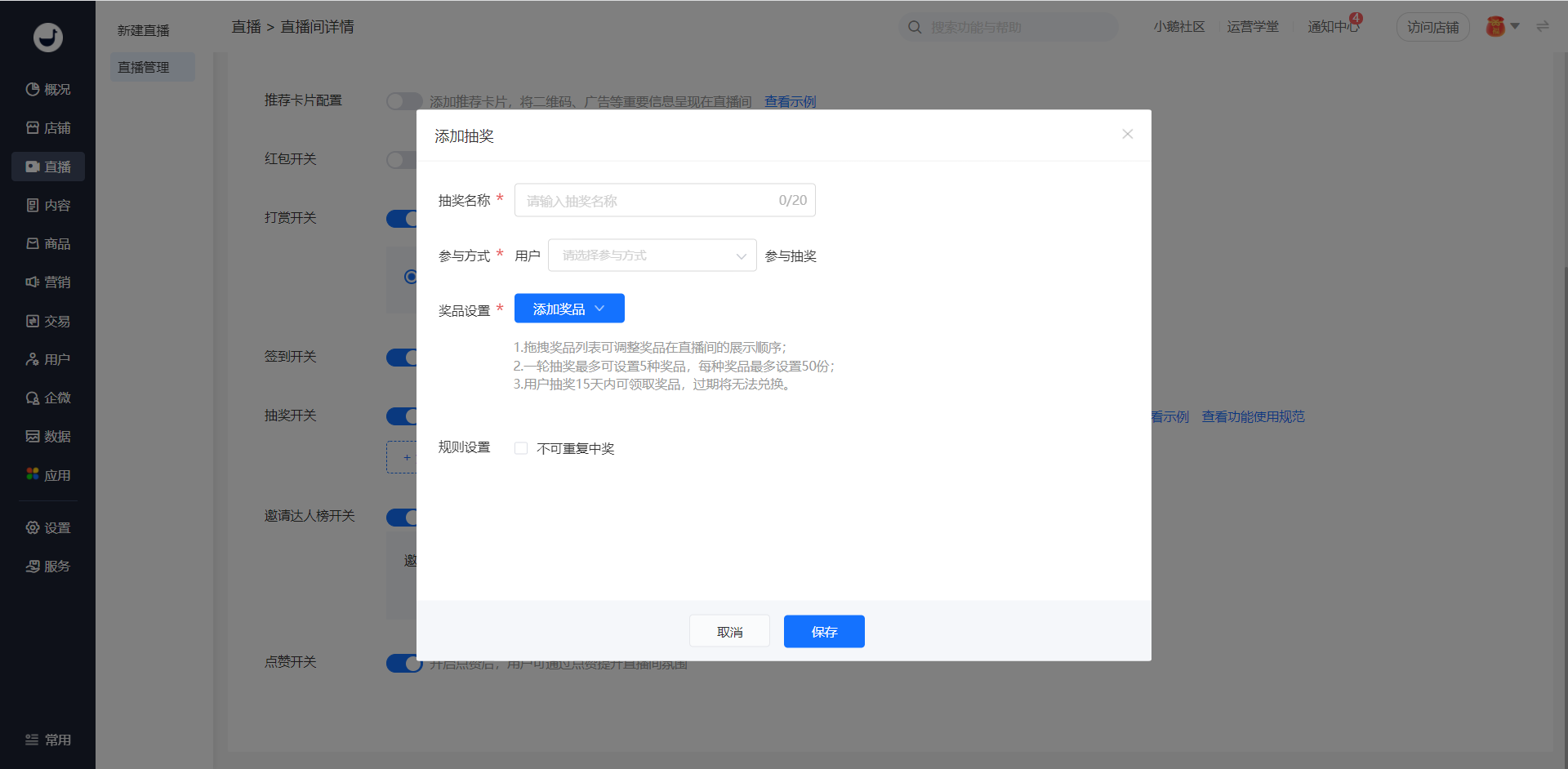Open the 查看功能使用规范 link
This screenshot has width=1568, height=769.
tap(1253, 416)
